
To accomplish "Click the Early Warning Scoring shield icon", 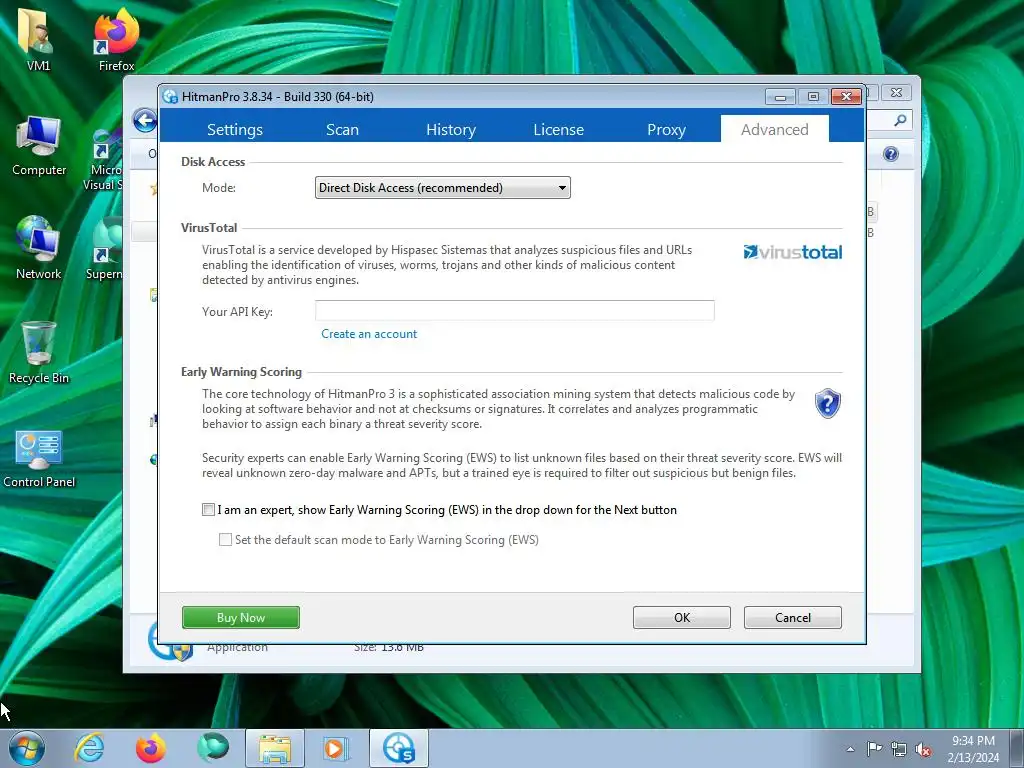I will (x=827, y=403).
